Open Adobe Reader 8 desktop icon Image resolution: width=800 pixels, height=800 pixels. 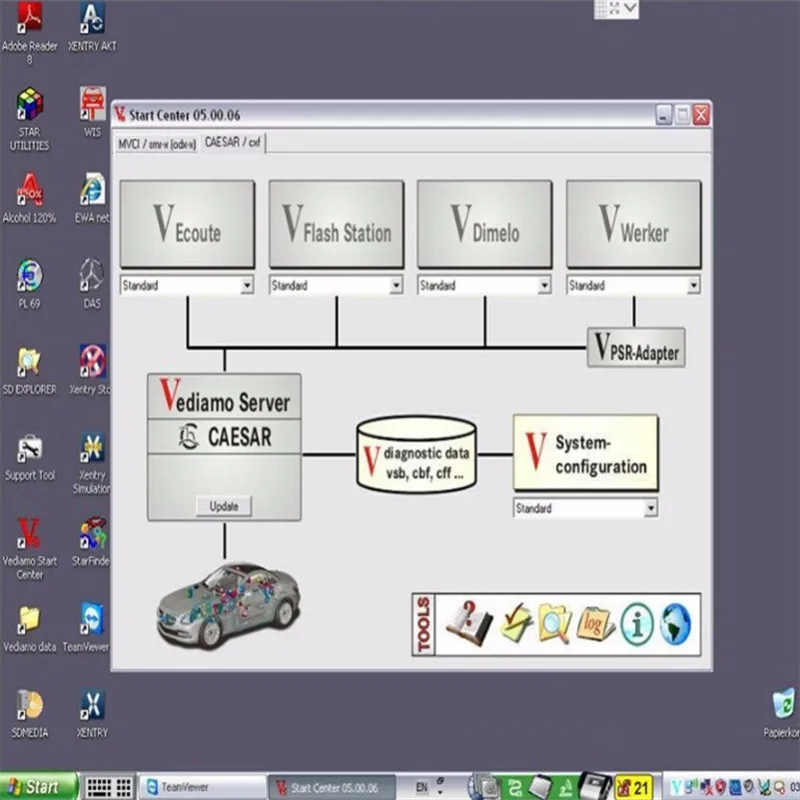[30, 33]
